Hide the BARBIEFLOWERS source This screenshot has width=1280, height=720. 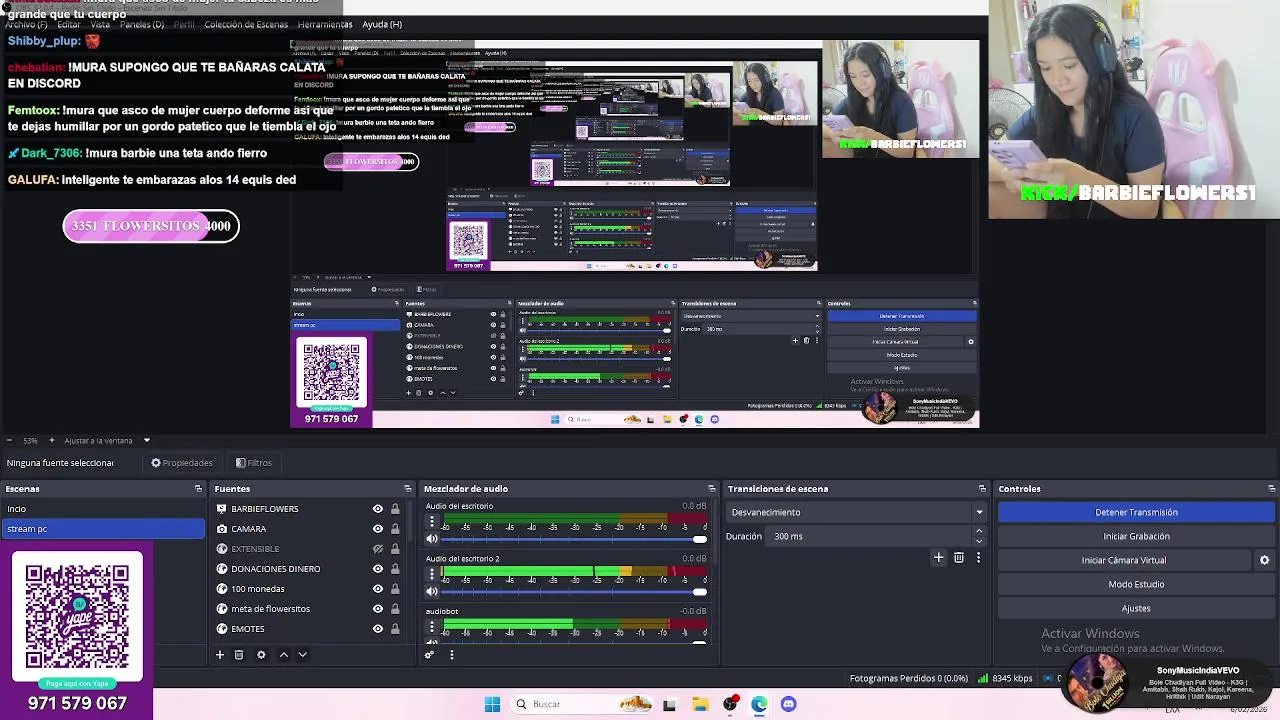(x=378, y=509)
